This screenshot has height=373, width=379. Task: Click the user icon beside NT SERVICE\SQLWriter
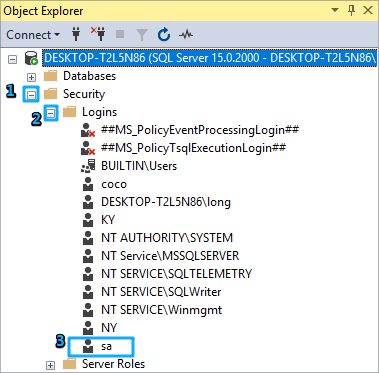click(x=88, y=292)
